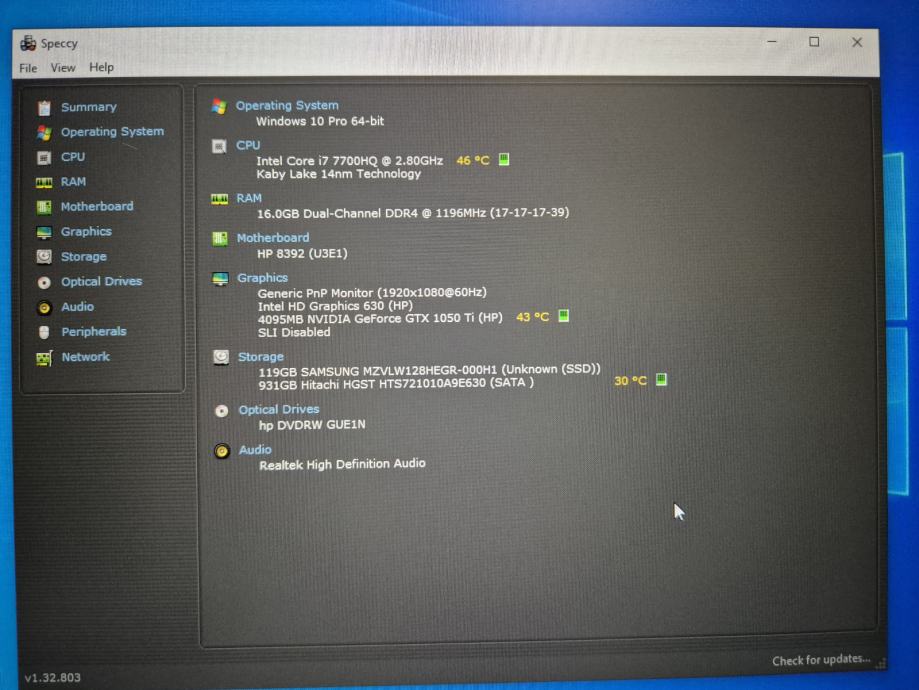Click the Graphics monitor icon in summary panel
The width and height of the screenshot is (919, 690).
[x=220, y=279]
